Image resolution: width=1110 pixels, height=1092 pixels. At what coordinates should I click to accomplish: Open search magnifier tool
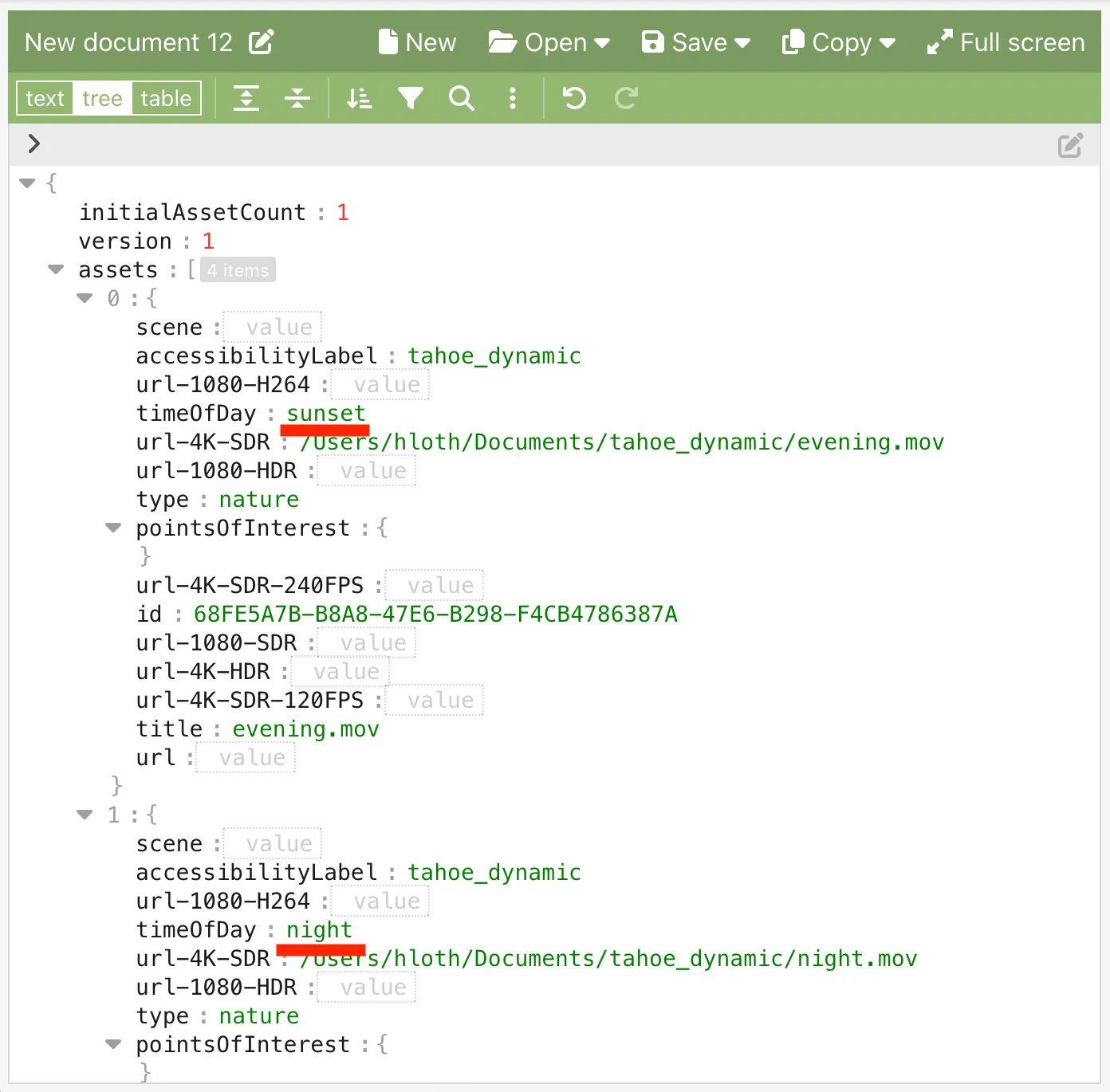point(462,98)
